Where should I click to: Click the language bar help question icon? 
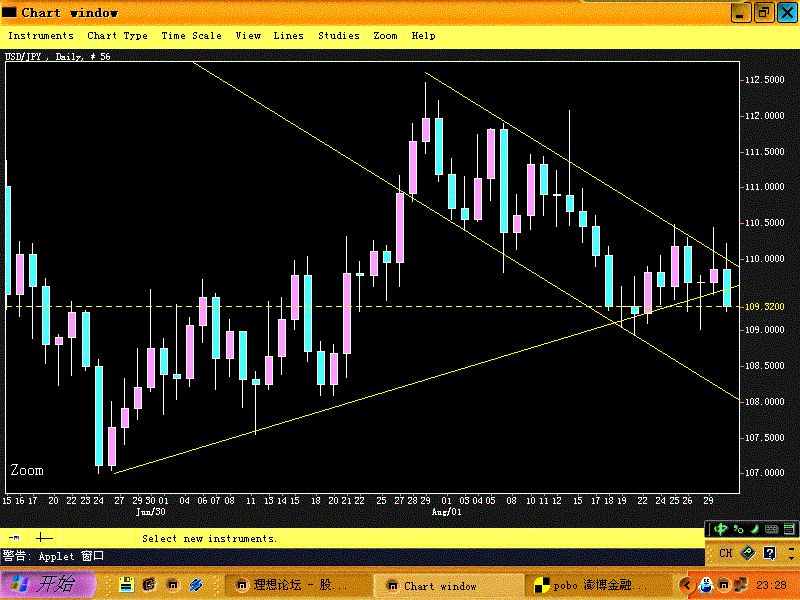point(769,553)
